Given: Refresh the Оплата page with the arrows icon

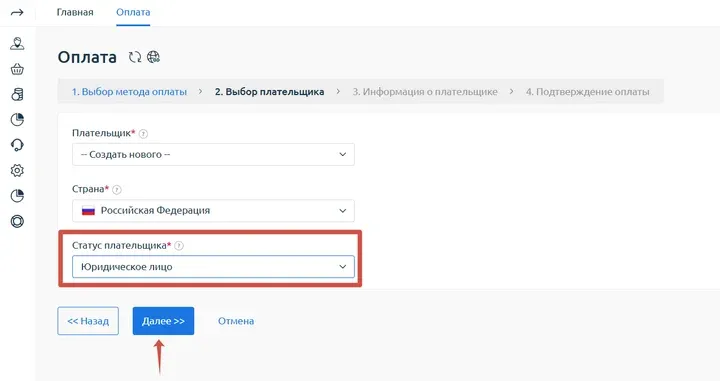Looking at the screenshot, I should click(135, 57).
